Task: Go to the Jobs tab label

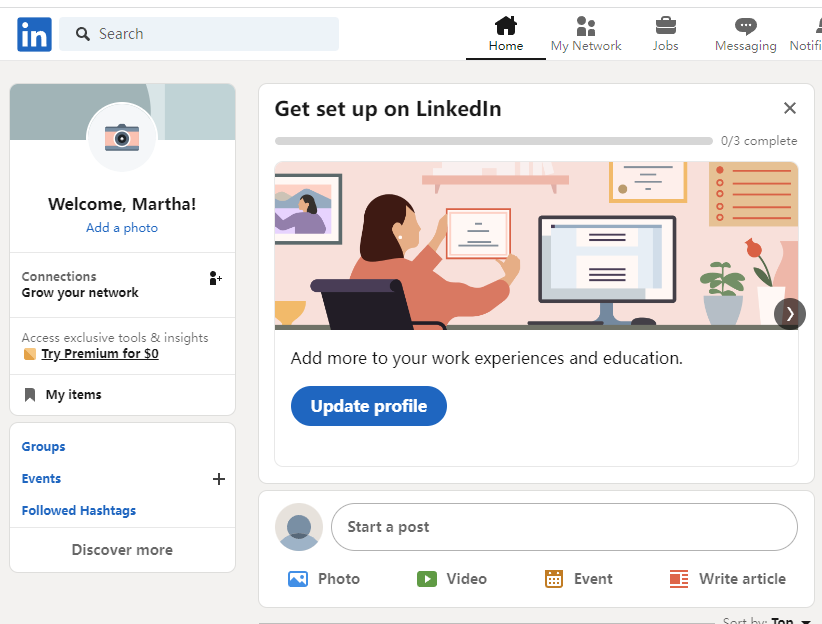Action: (x=665, y=46)
